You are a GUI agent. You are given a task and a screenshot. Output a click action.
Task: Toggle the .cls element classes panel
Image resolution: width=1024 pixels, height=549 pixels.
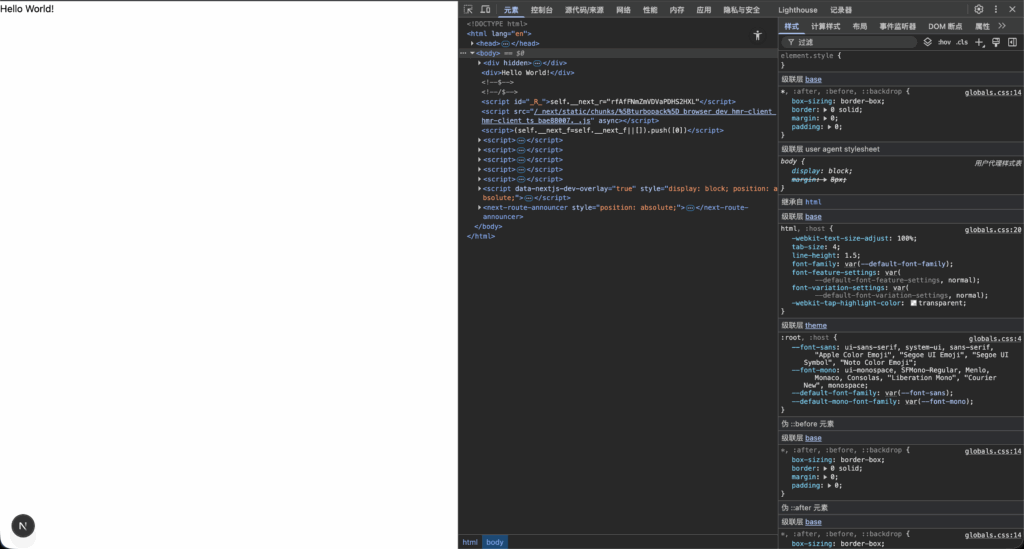click(962, 42)
